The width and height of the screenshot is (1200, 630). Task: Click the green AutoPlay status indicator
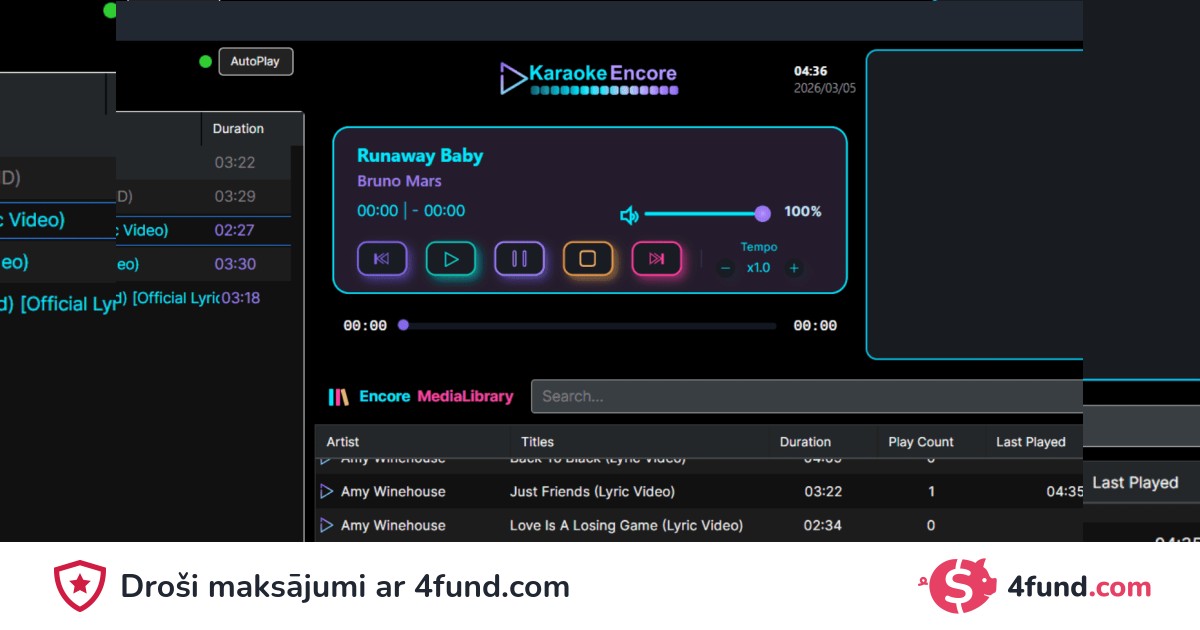pyautogui.click(x=206, y=61)
